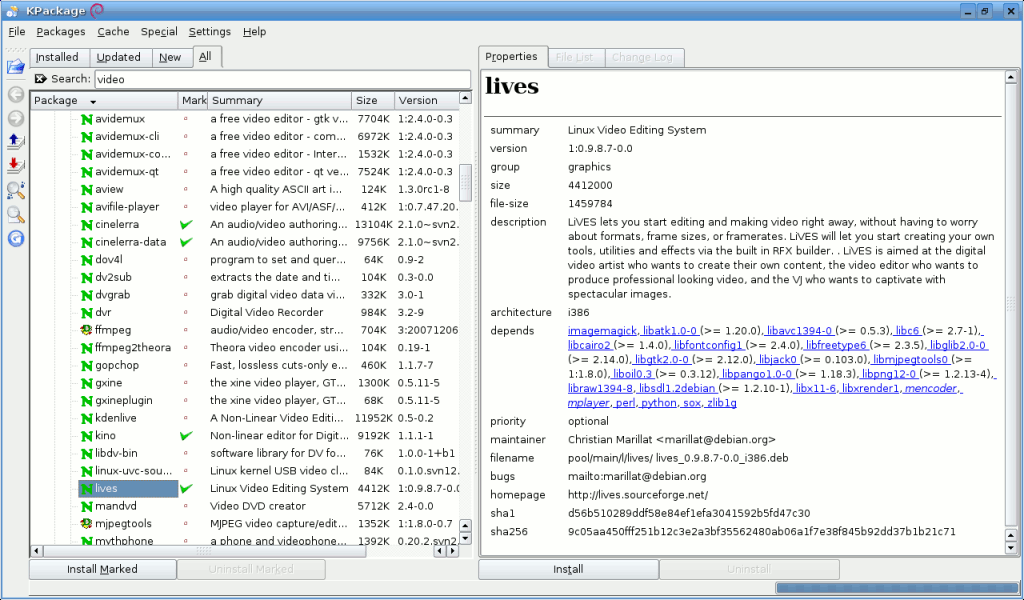Unmark the cinelerra package check mark

[186, 225]
